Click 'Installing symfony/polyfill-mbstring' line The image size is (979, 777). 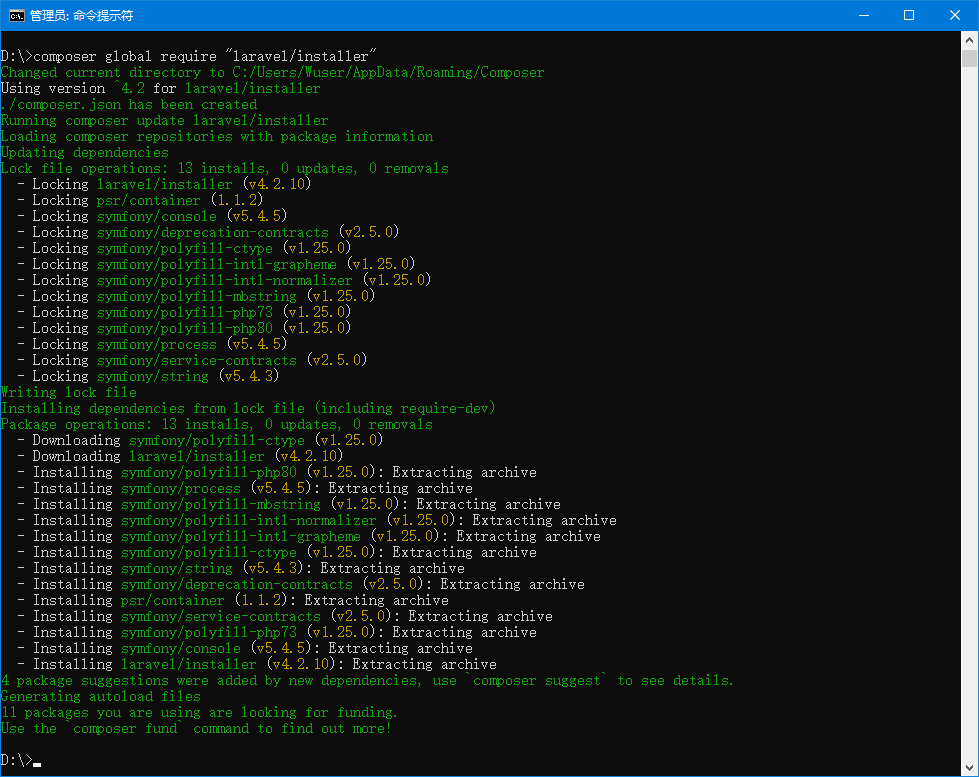click(289, 504)
